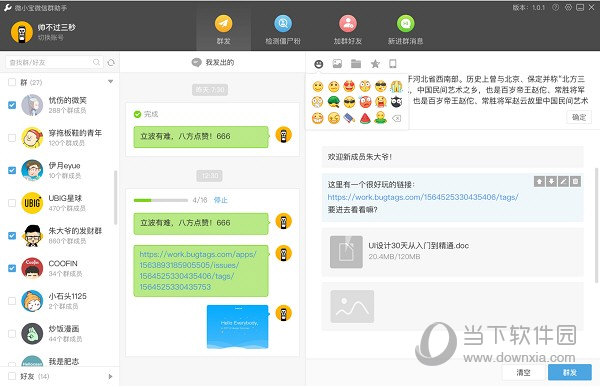Click the magnifier search icon

point(96,62)
